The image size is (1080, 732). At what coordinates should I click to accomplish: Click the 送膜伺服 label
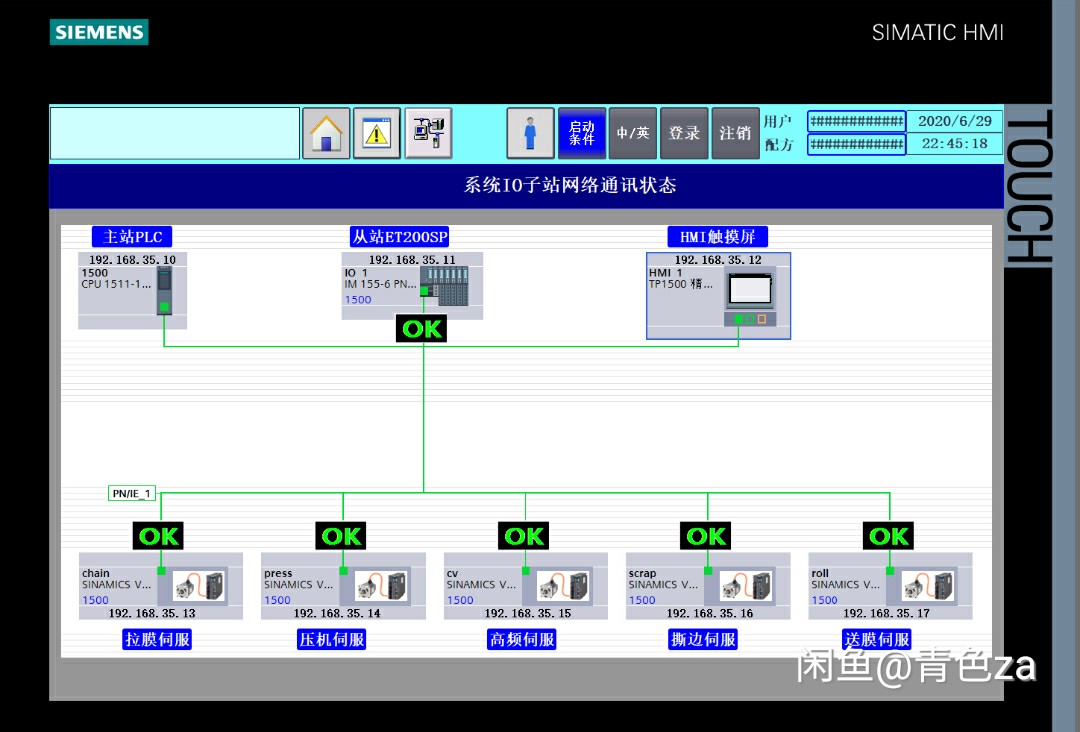(x=877, y=639)
